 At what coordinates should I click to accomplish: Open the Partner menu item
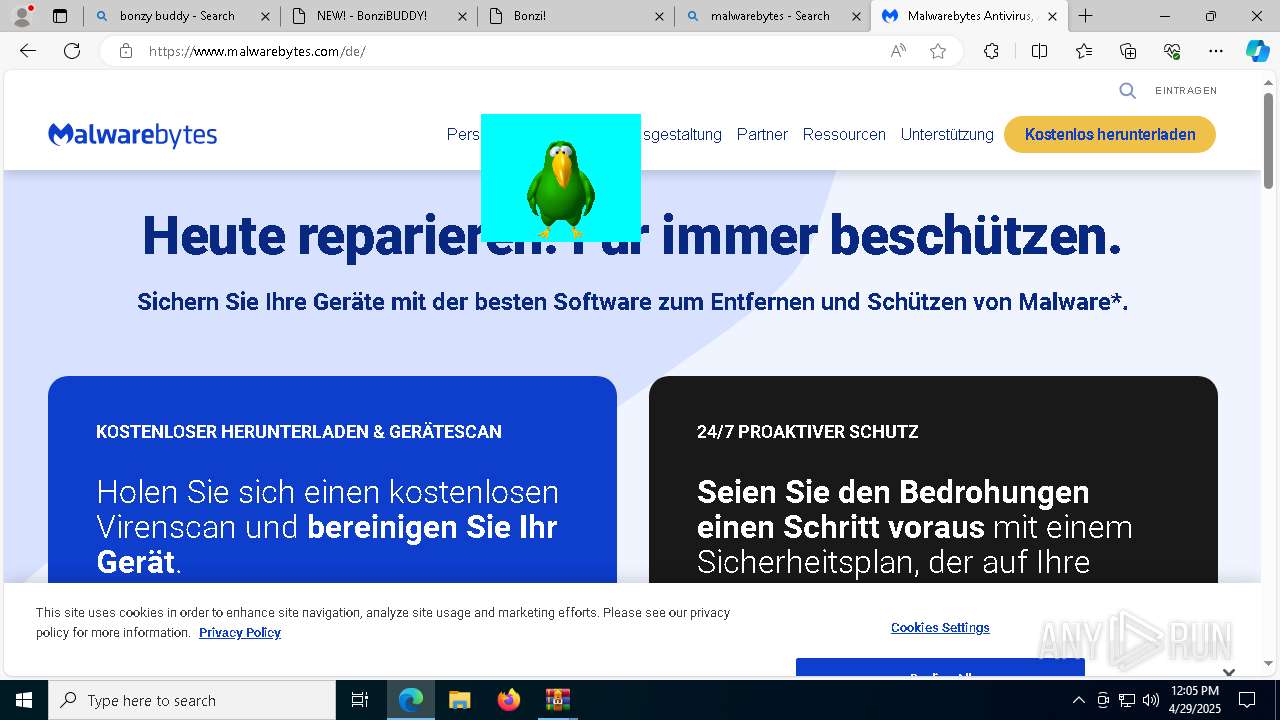762,135
